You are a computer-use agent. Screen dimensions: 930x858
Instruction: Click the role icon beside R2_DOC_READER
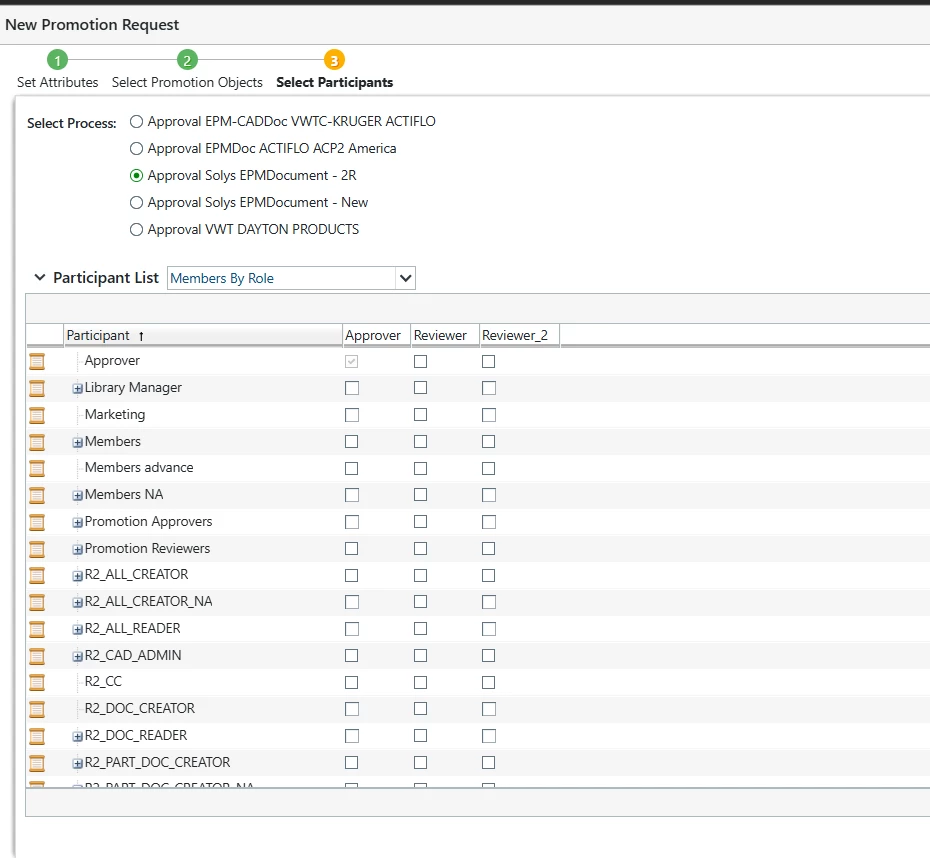pyautogui.click(x=37, y=736)
